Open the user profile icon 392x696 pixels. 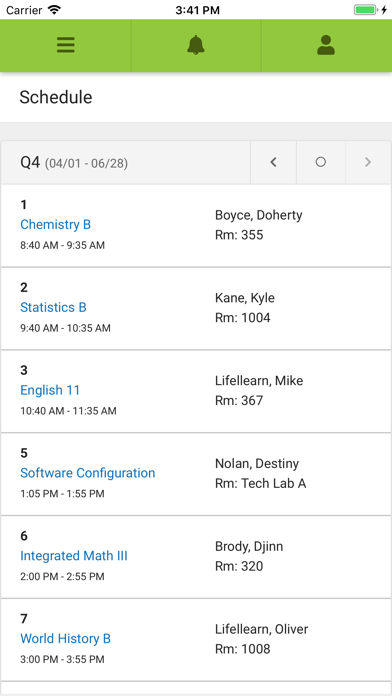point(326,45)
